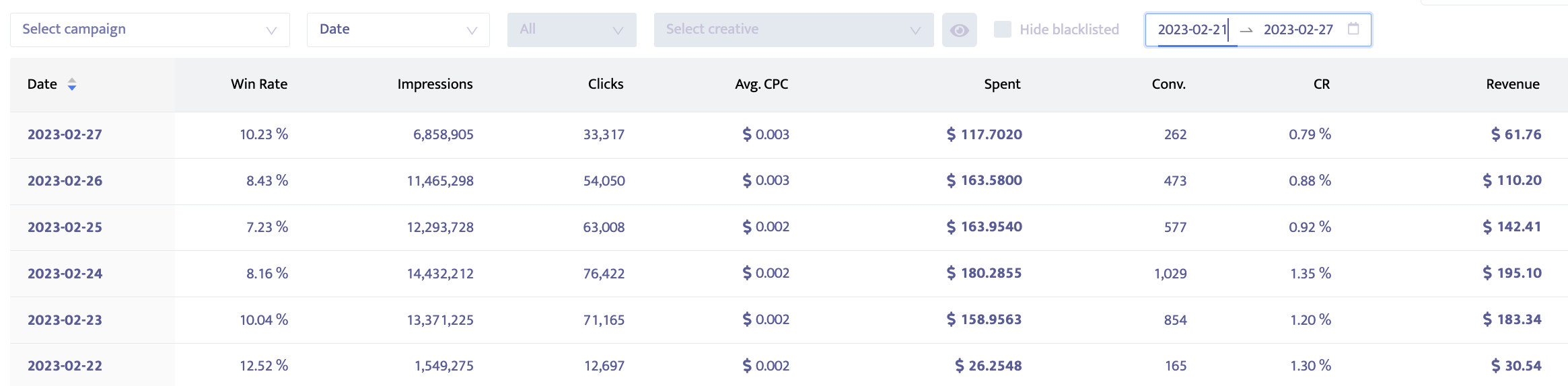Click the start date 2023-02-21 field

tap(1192, 30)
